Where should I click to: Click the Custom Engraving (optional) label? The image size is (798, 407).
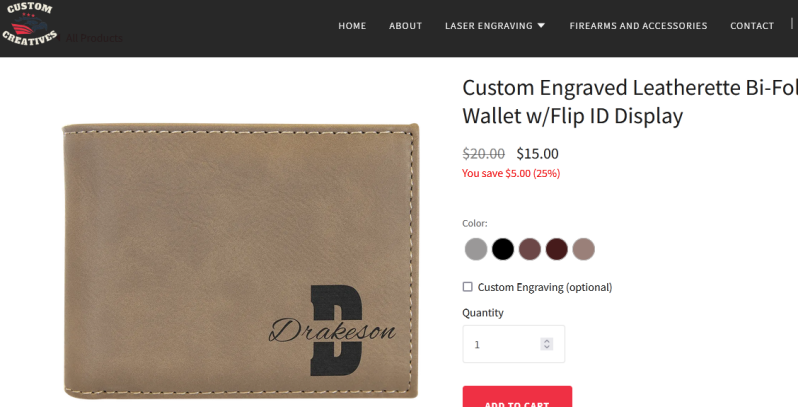(545, 287)
